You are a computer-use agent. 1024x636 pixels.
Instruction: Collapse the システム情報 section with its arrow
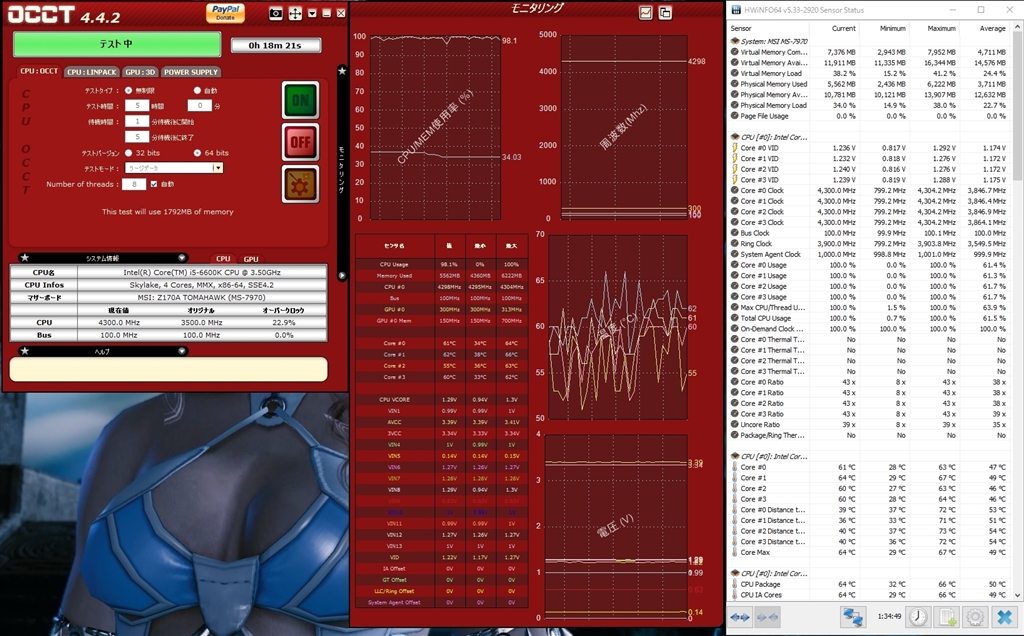click(182, 258)
